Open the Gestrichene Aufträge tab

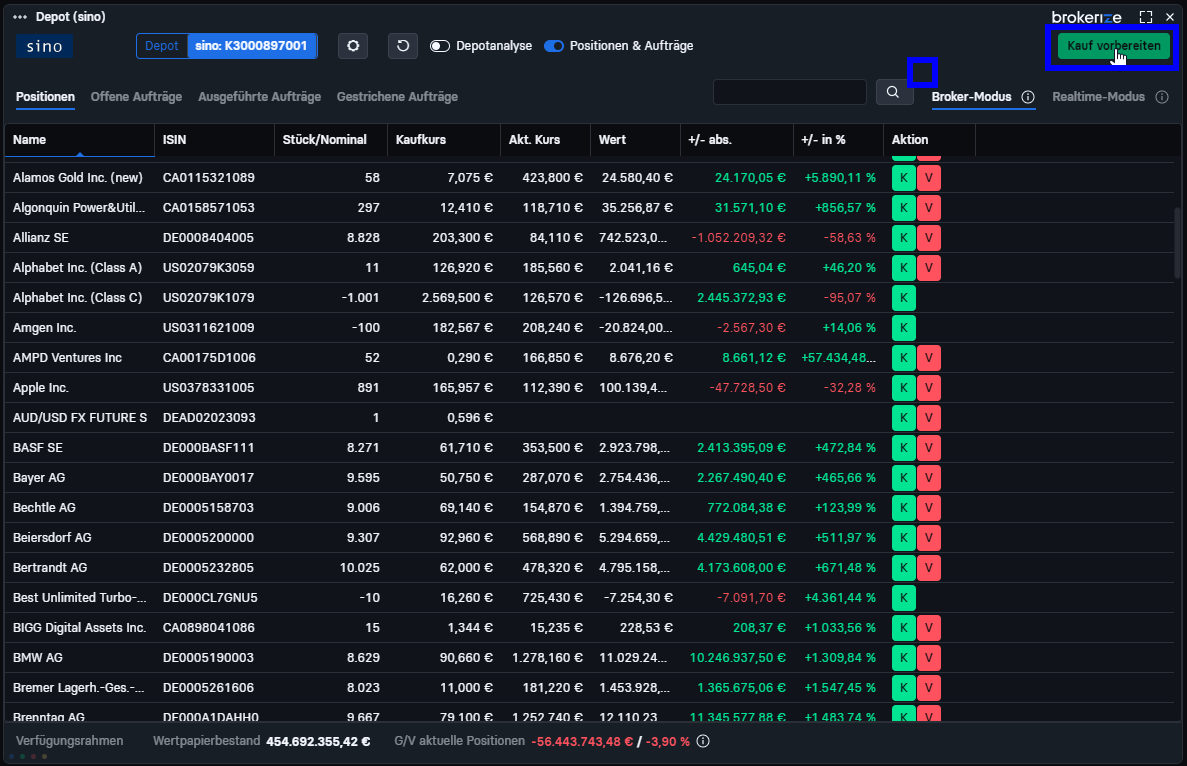tap(397, 97)
